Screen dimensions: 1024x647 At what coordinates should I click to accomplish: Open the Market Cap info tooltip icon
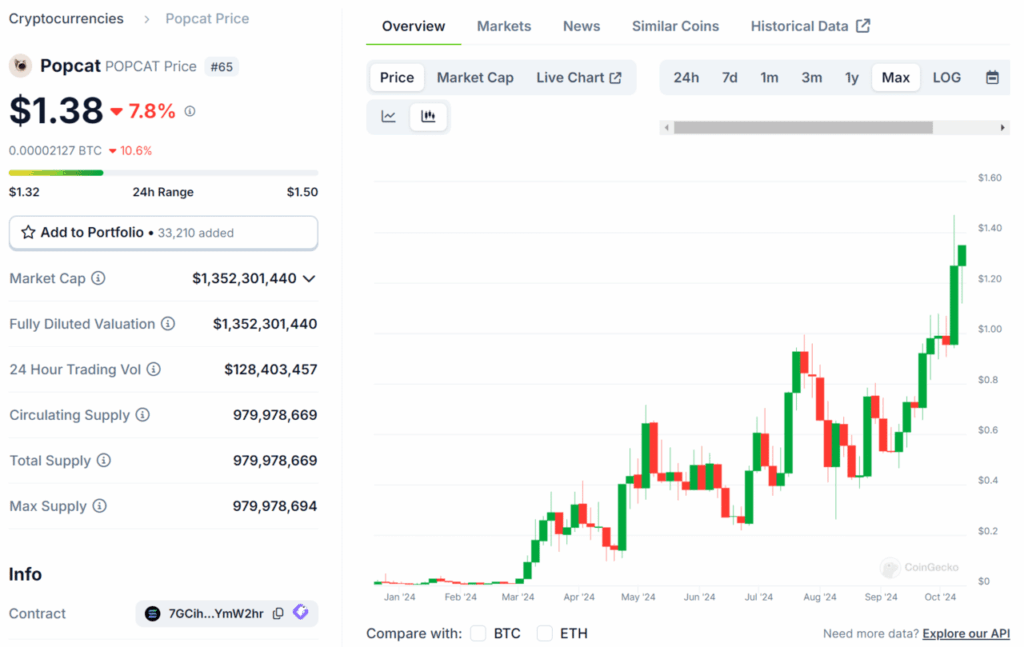click(96, 278)
